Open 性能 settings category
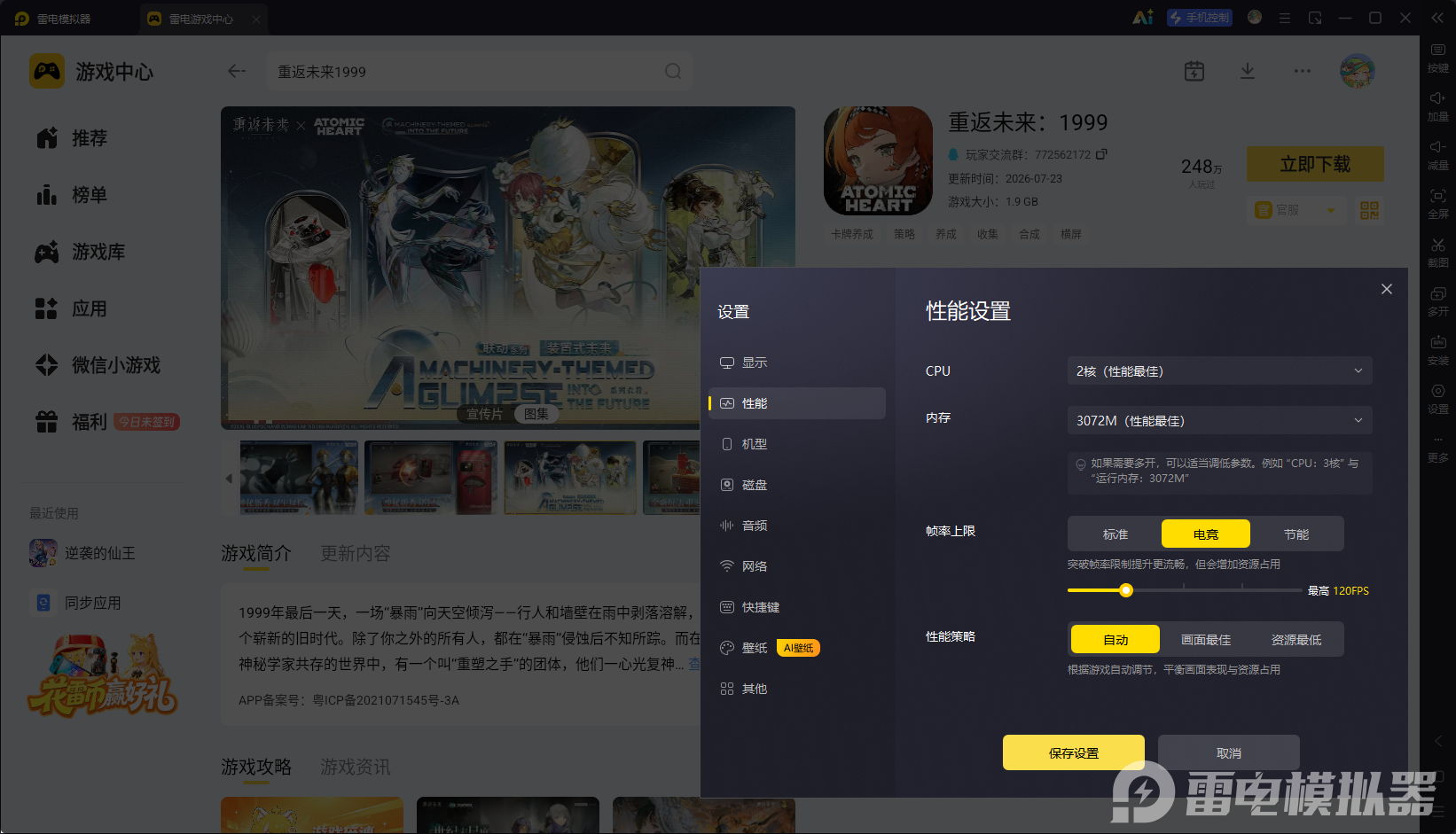This screenshot has width=1456, height=834. [797, 403]
